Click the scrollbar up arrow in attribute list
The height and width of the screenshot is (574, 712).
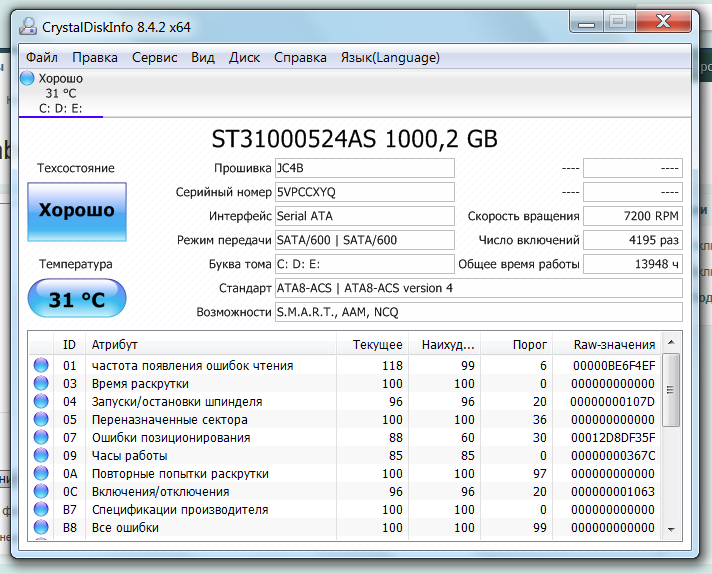pos(672,344)
